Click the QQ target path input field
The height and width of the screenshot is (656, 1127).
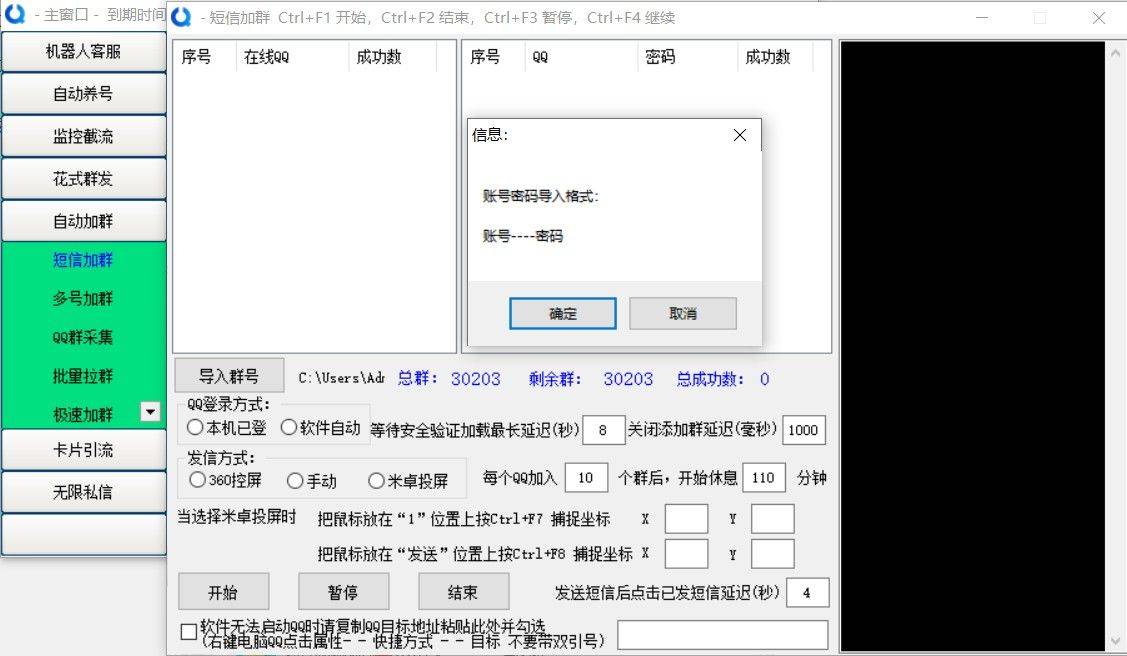click(x=723, y=635)
